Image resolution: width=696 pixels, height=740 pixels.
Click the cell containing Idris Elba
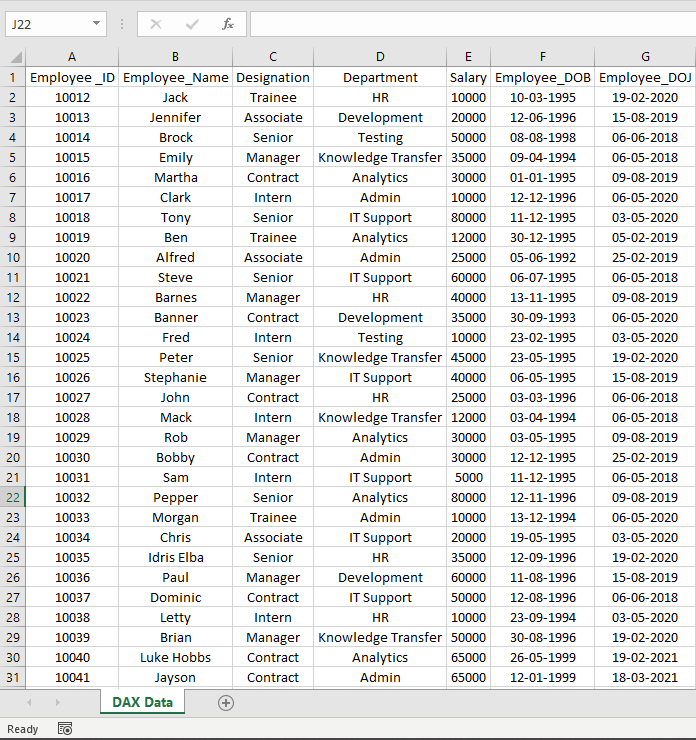[x=176, y=557]
